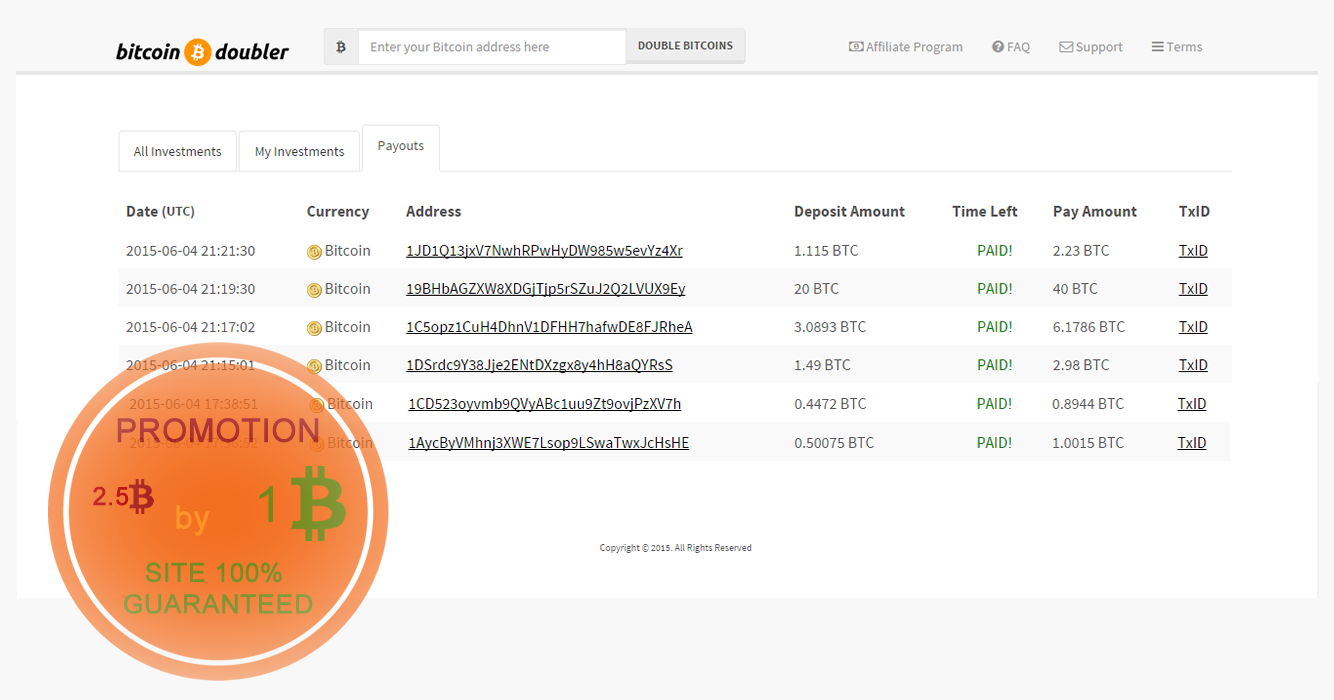Click Bitcoin coin icon in 21:17:02 row

(x=314, y=328)
